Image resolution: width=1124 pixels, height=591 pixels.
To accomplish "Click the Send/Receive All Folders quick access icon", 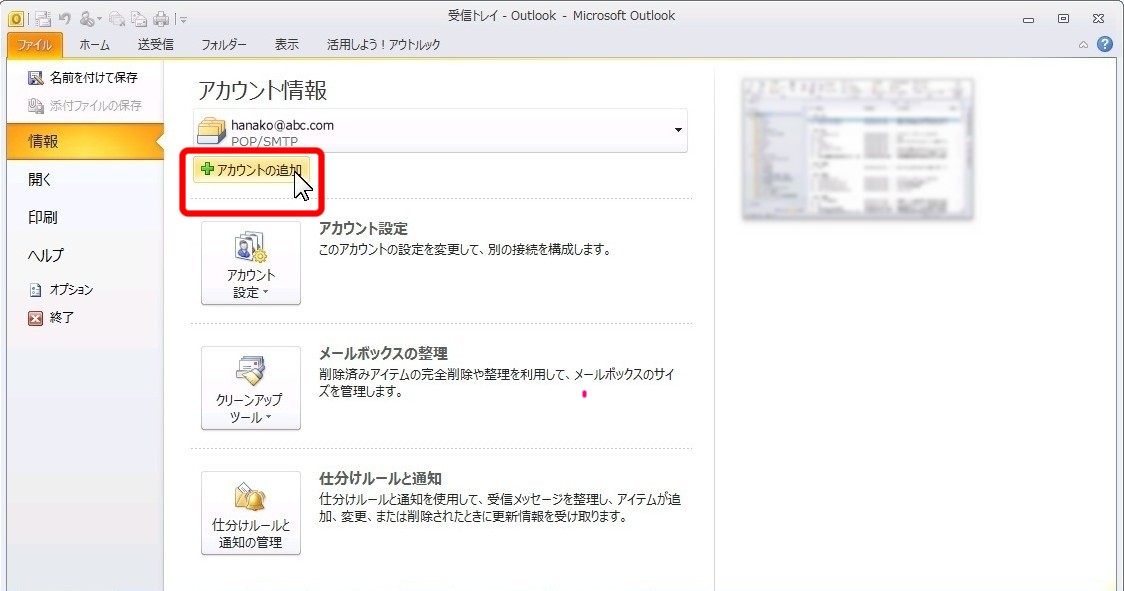I will tap(41, 18).
